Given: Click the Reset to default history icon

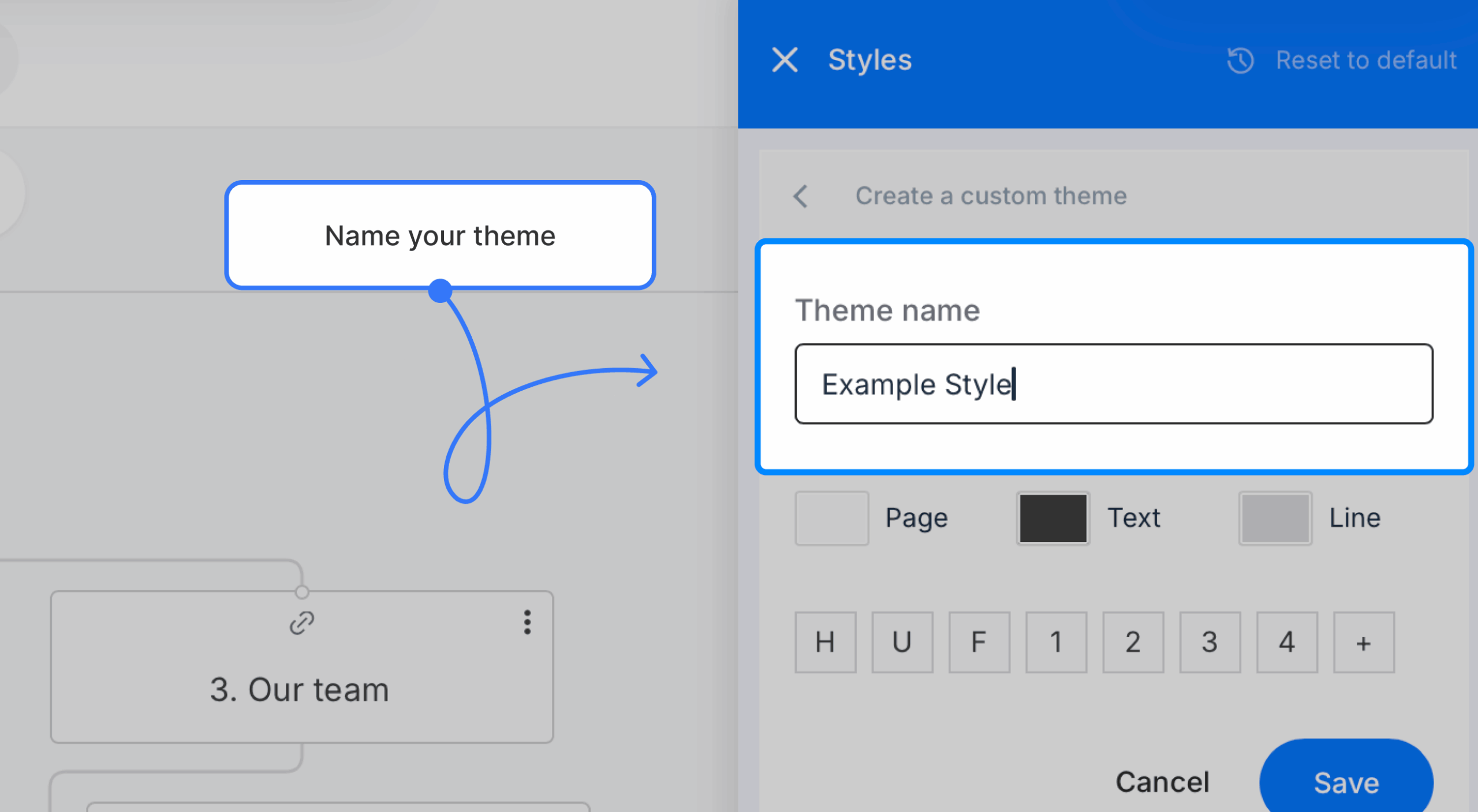Looking at the screenshot, I should [x=1240, y=60].
